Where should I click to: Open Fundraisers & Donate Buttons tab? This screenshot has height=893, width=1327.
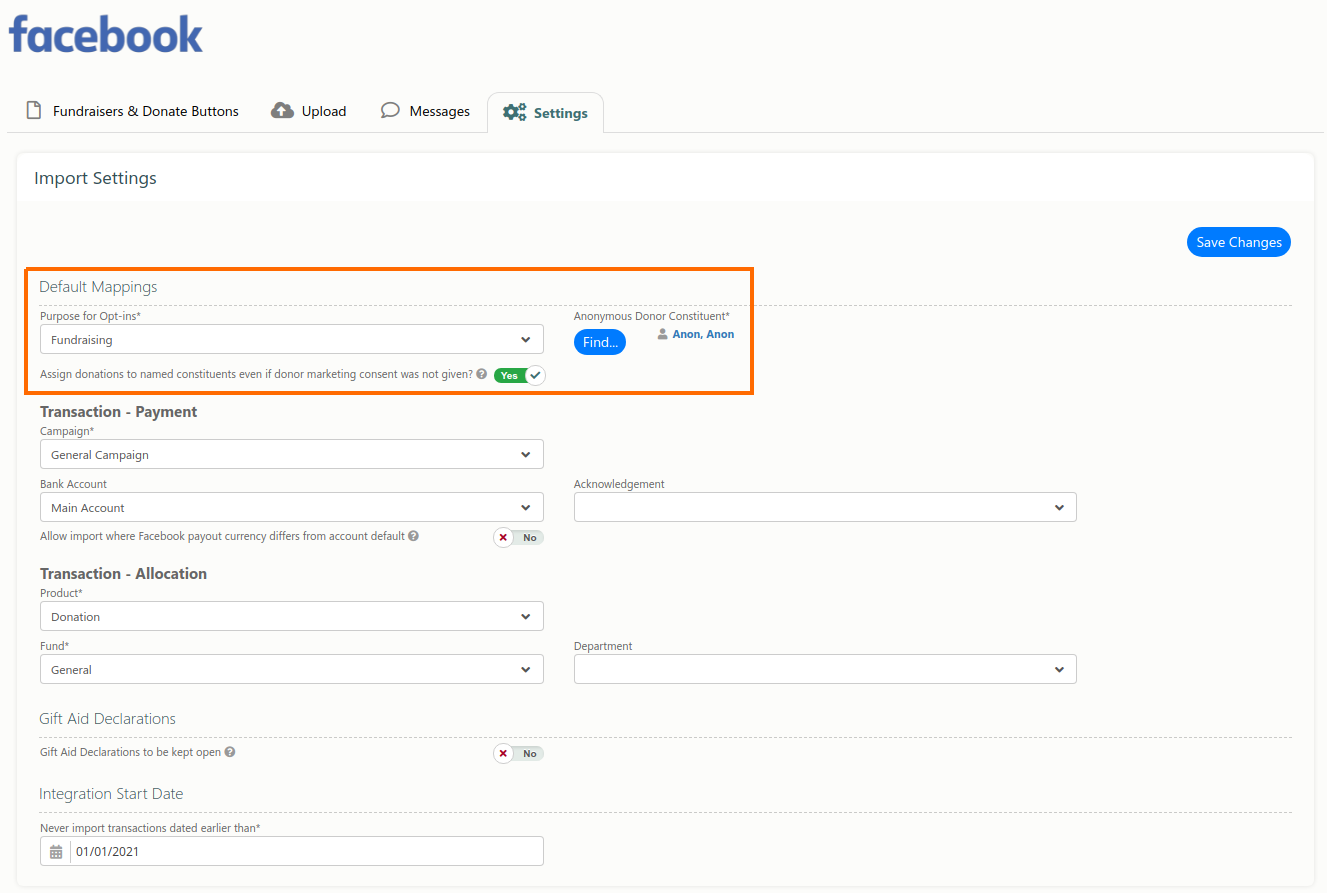pos(133,111)
